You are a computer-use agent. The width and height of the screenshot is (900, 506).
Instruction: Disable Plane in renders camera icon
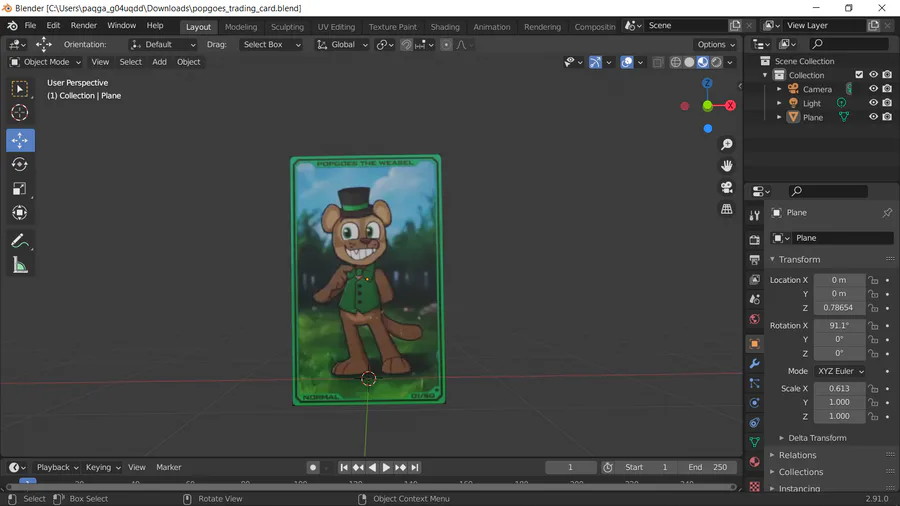tap(887, 117)
